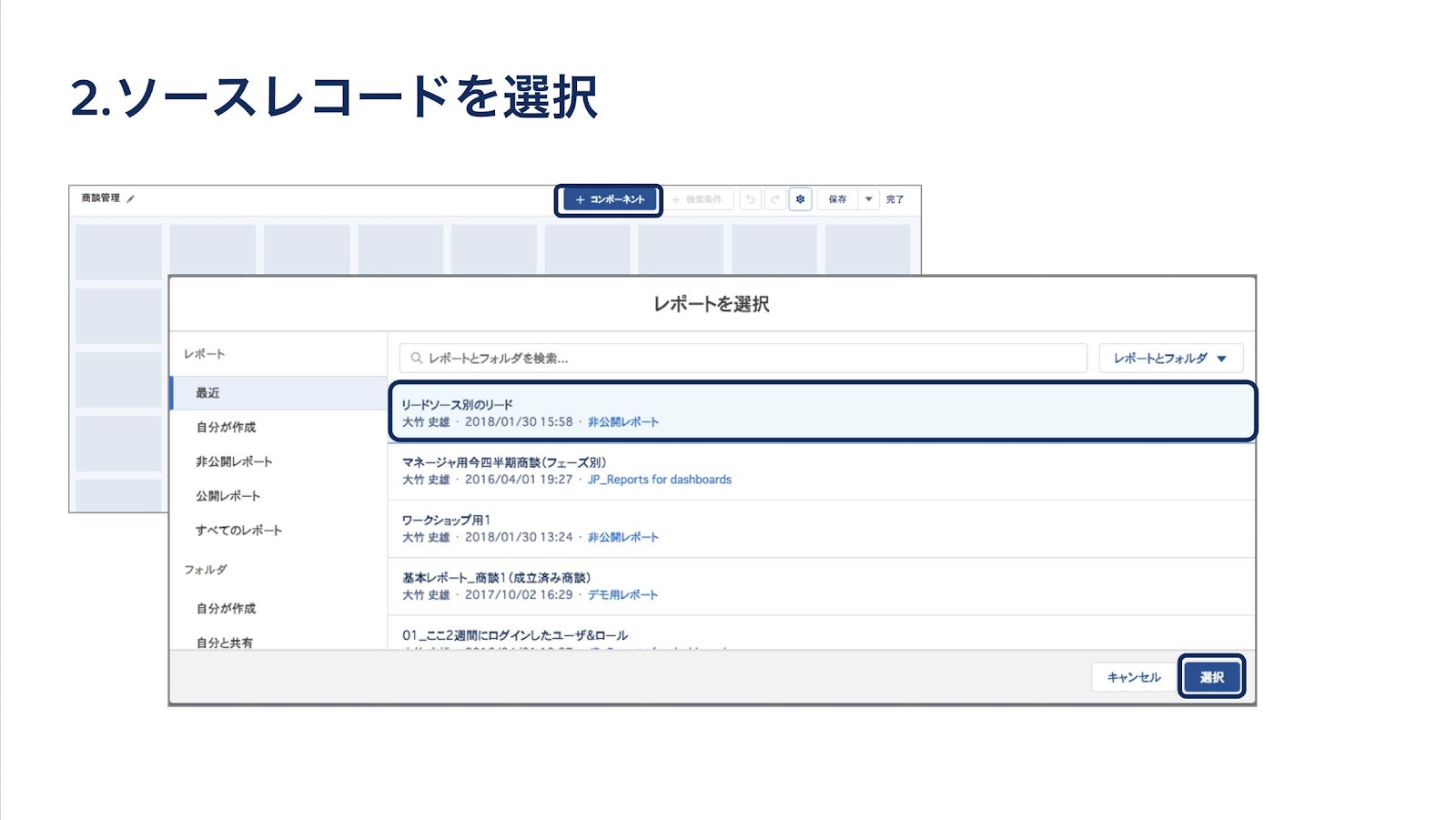Click the pencil edit icon beside 商談管理
1456x820 pixels.
(x=131, y=198)
